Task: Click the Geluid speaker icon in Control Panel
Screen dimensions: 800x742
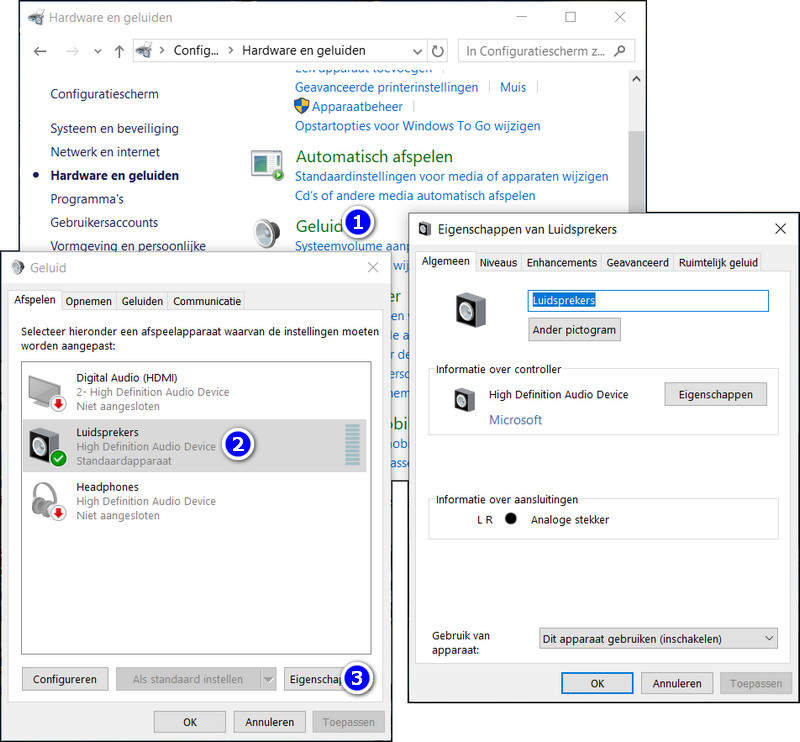Action: [268, 233]
